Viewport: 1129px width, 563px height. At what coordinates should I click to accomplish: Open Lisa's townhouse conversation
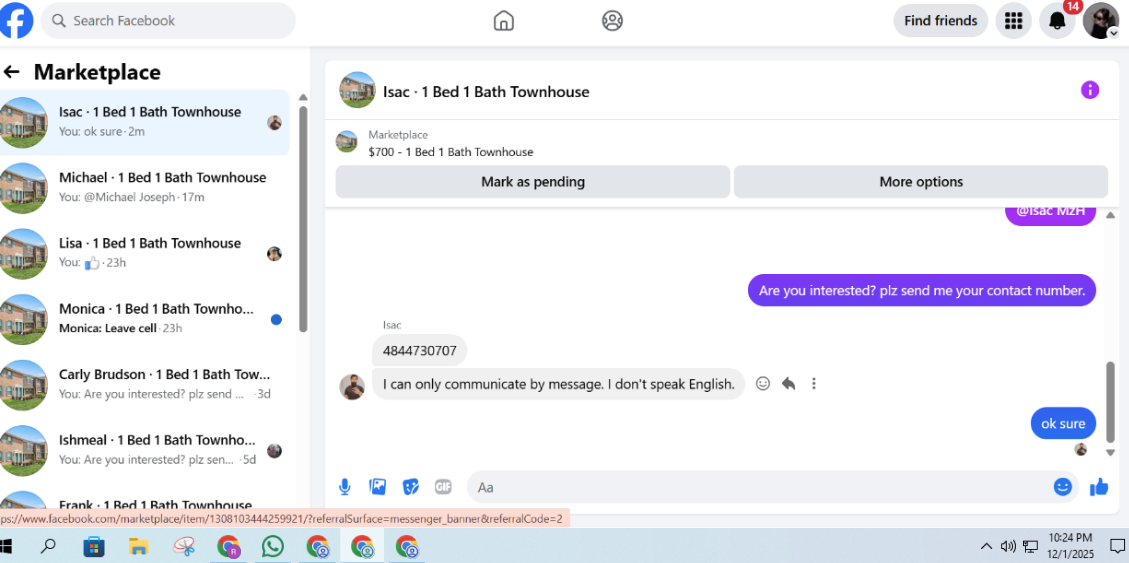coord(144,253)
